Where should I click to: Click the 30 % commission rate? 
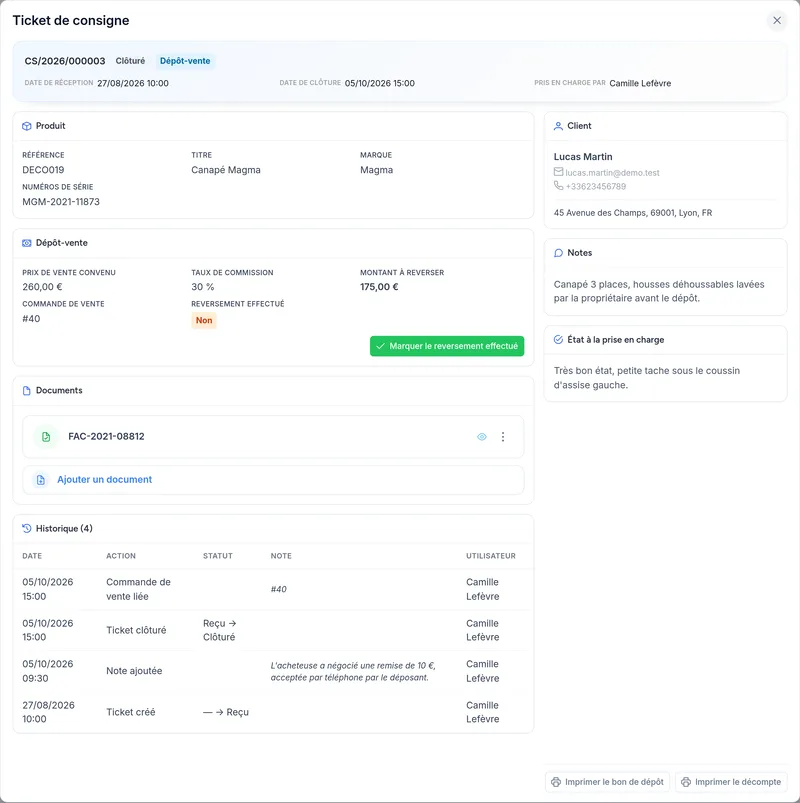pos(203,287)
